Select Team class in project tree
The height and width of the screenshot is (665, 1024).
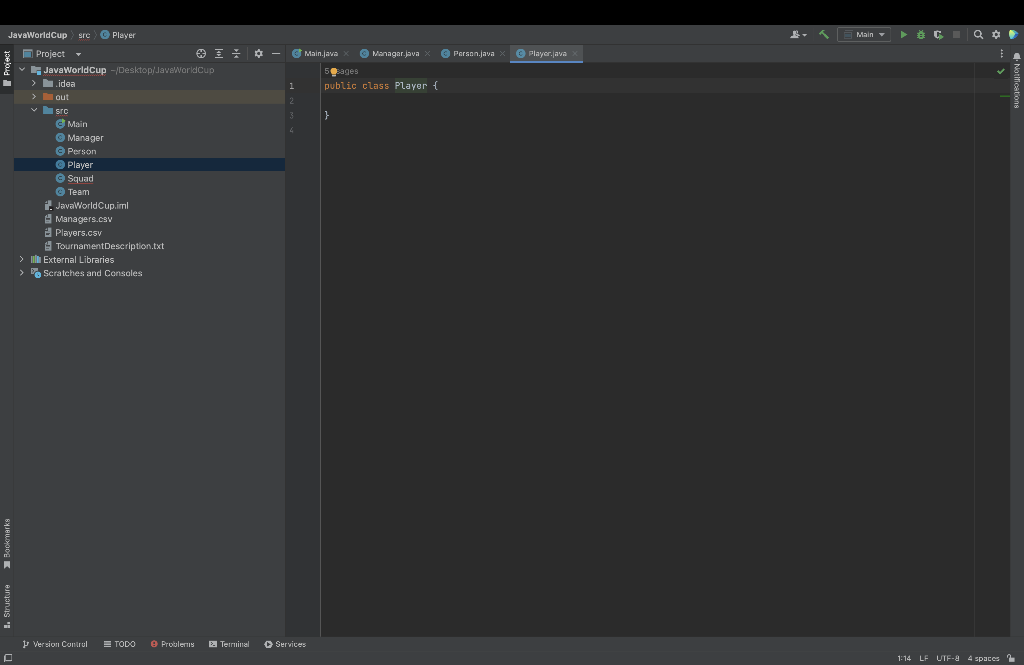78,192
